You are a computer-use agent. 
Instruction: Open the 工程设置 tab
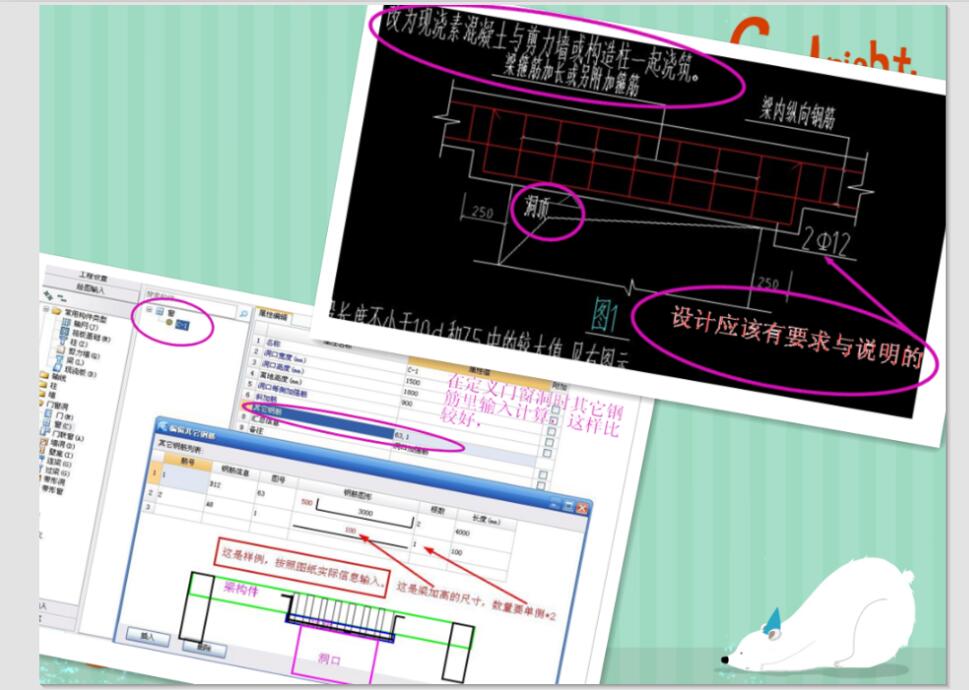pos(93,277)
